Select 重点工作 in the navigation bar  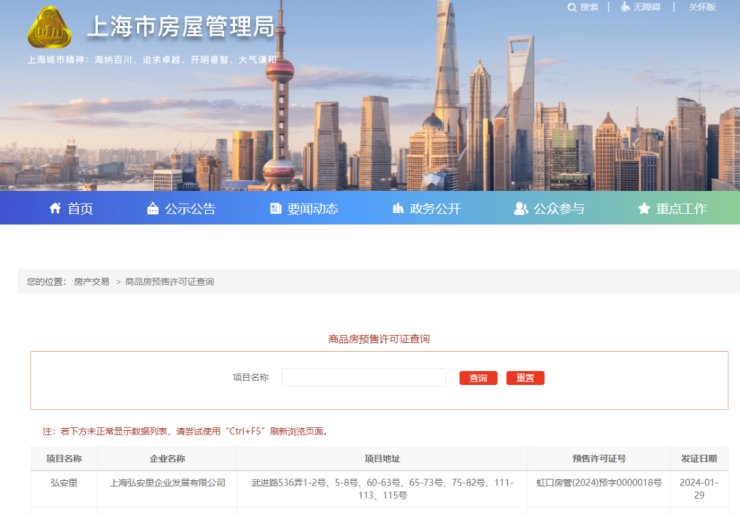pos(681,209)
